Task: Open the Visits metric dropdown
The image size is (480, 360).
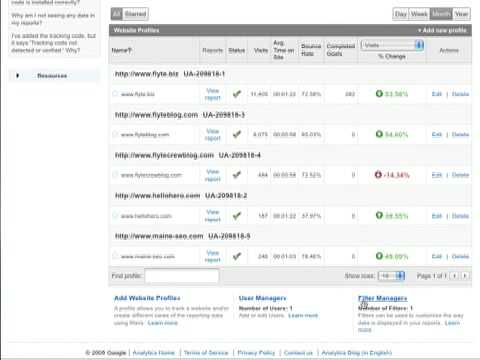Action: click(392, 45)
